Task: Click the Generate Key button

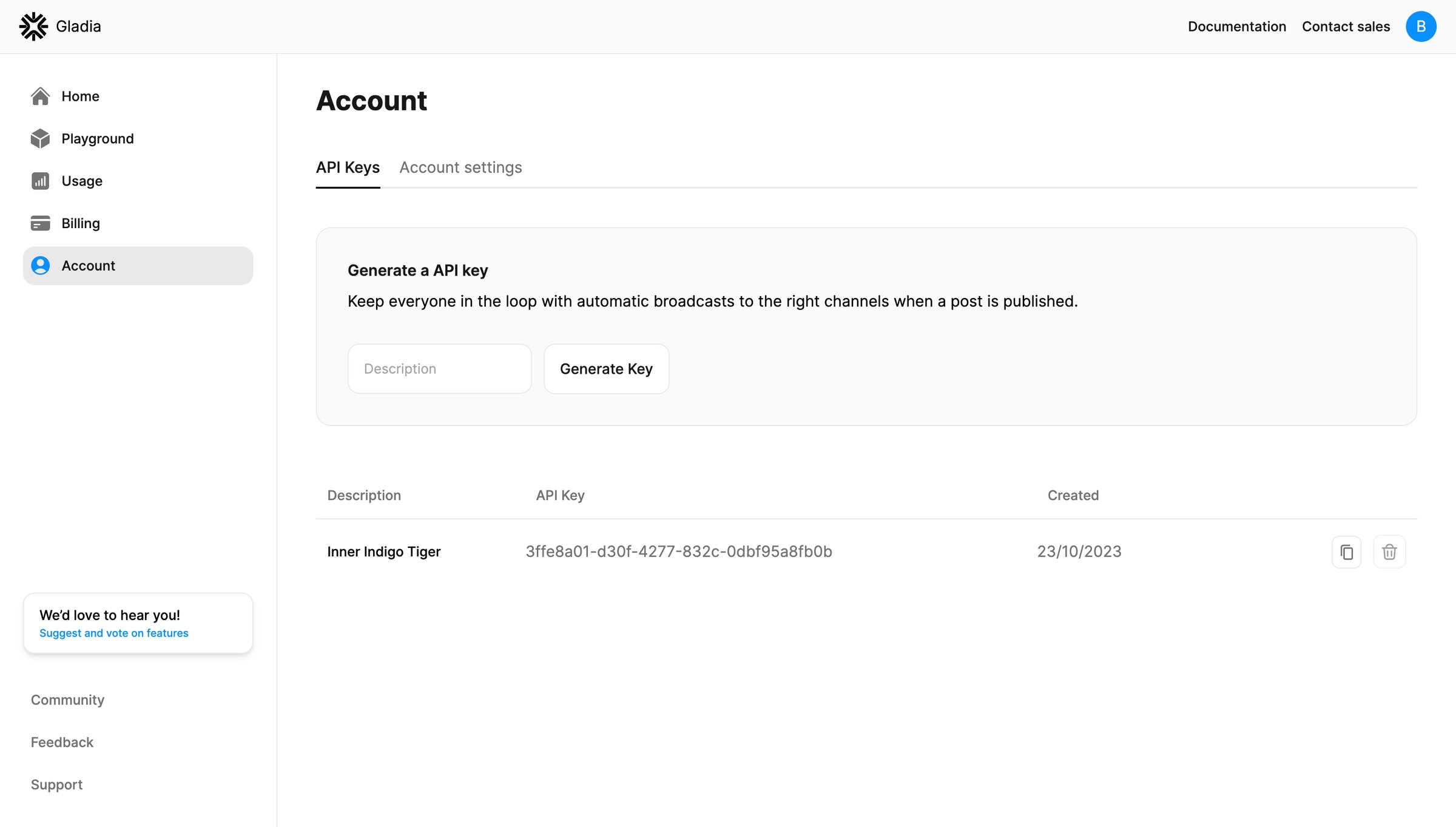Action: (606, 369)
